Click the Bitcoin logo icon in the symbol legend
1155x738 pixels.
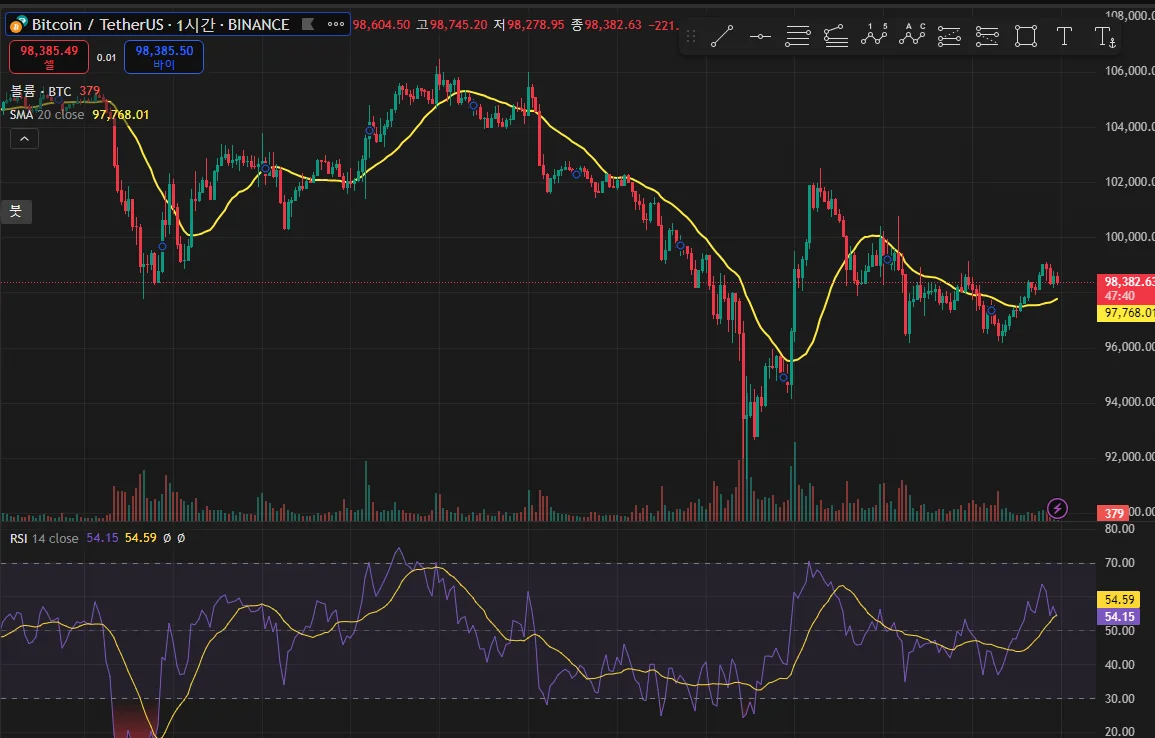tap(17, 24)
